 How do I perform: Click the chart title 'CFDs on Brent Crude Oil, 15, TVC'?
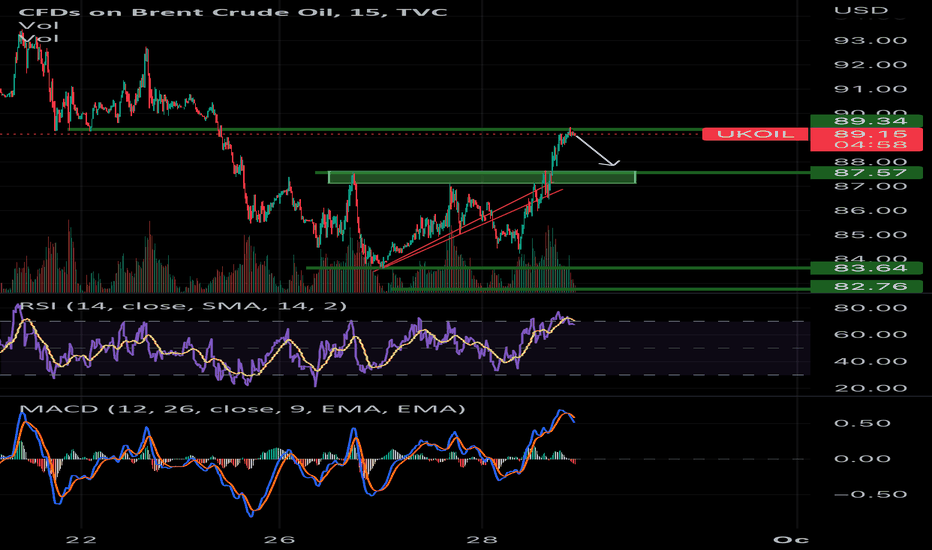233,11
